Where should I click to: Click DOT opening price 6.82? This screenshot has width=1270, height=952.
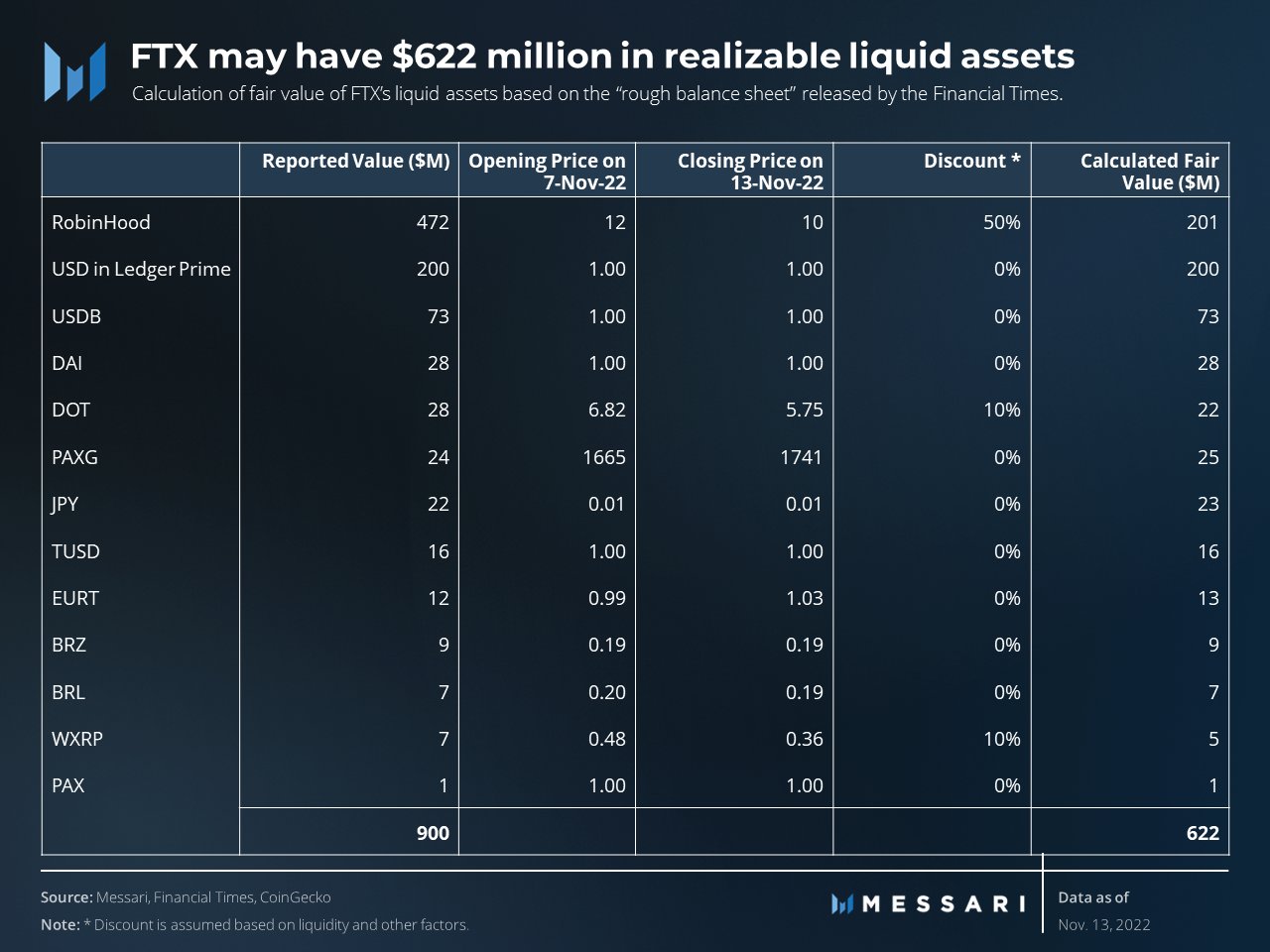[x=607, y=410]
